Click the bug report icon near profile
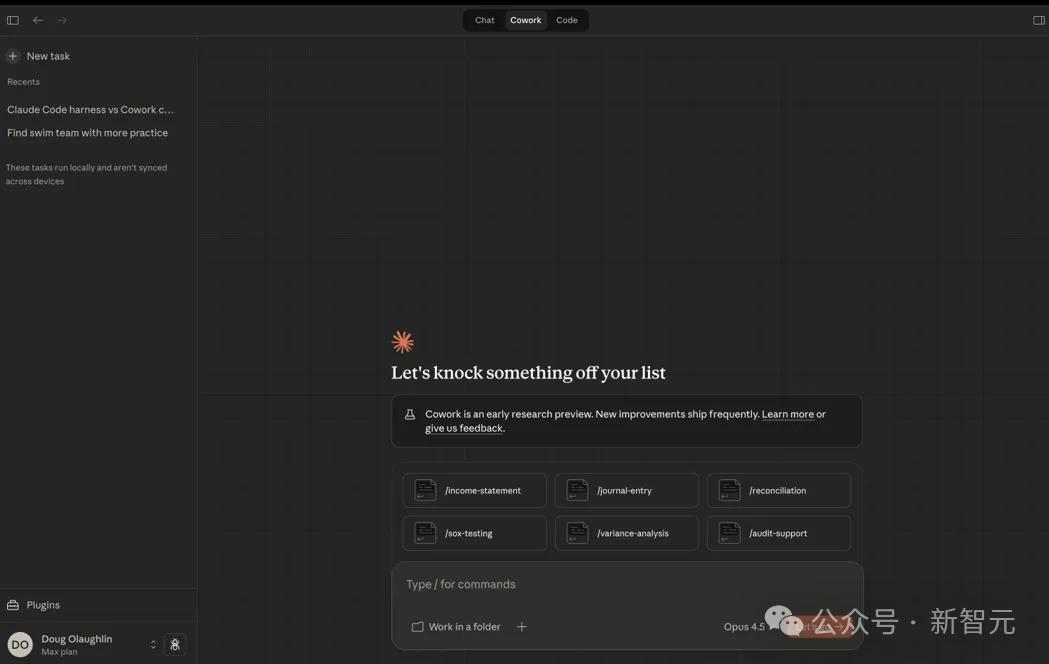 175,645
